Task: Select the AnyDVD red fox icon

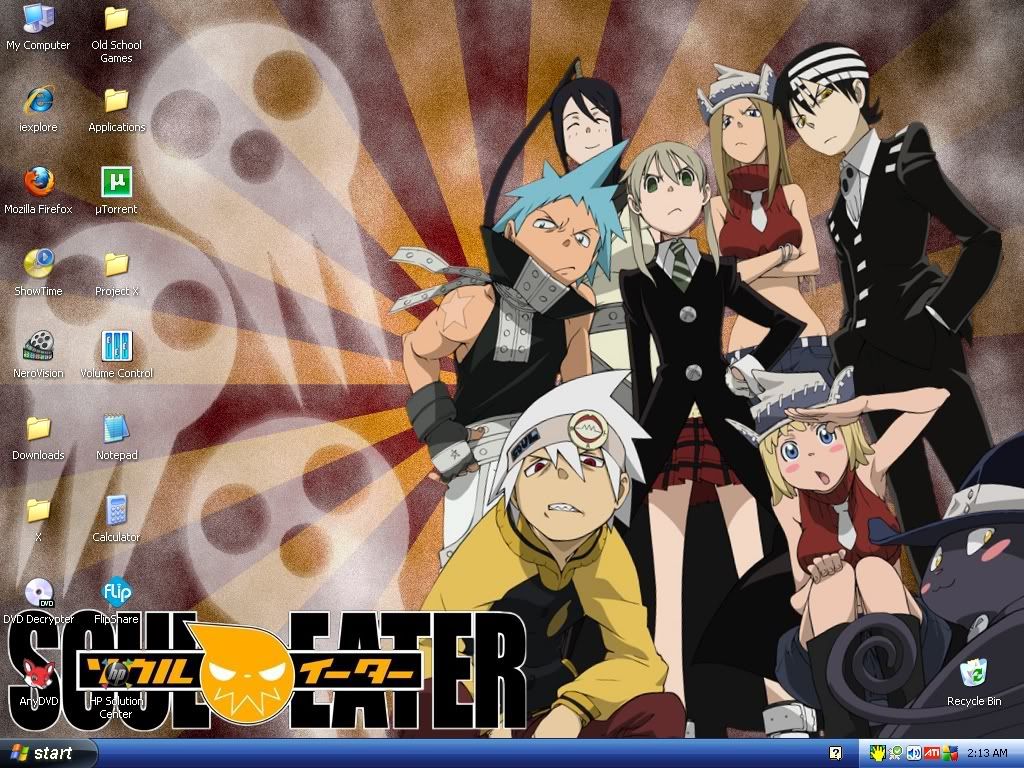Action: click(38, 674)
